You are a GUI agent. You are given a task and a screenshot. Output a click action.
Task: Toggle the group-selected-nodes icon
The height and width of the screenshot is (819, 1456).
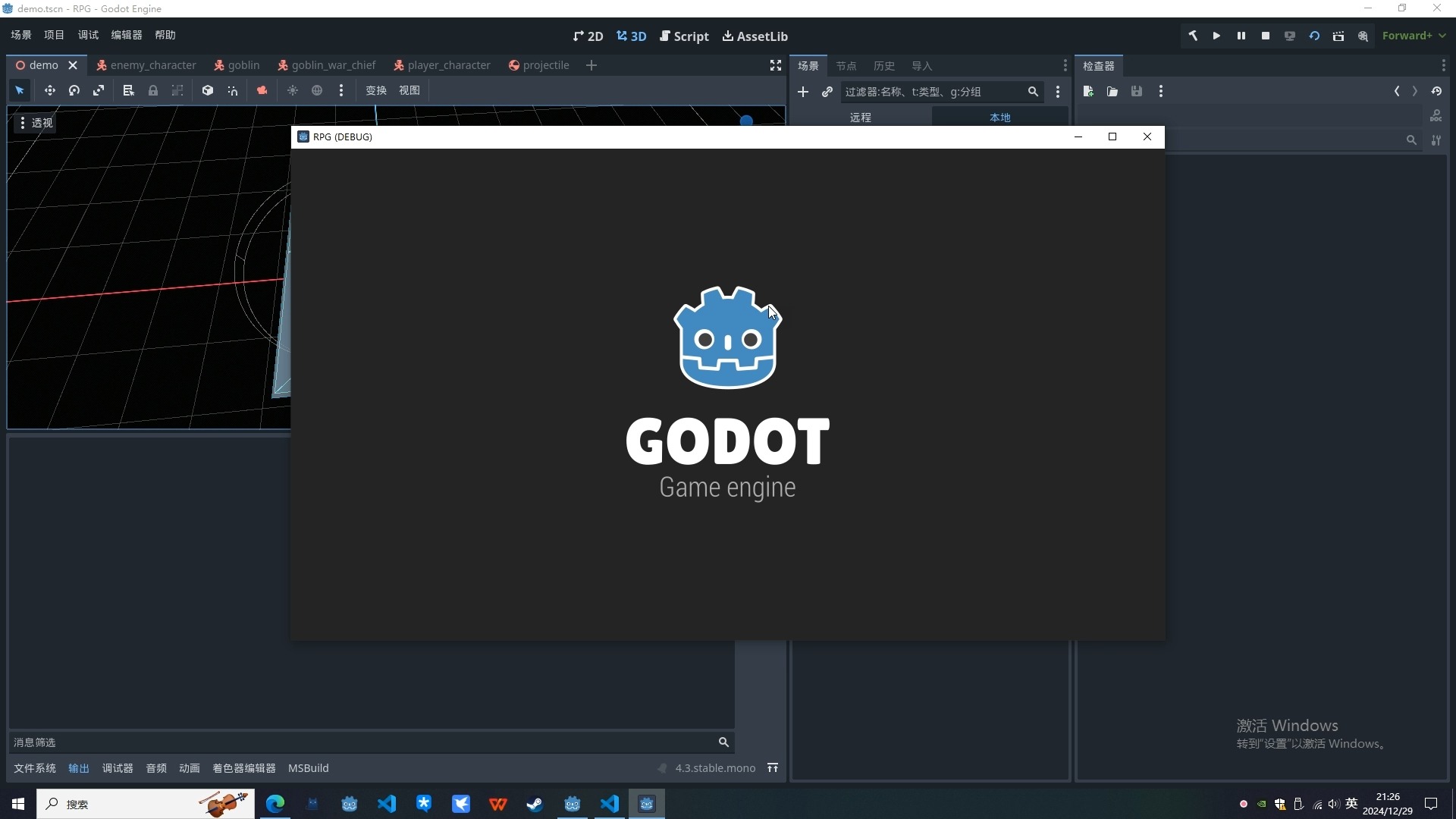[177, 90]
